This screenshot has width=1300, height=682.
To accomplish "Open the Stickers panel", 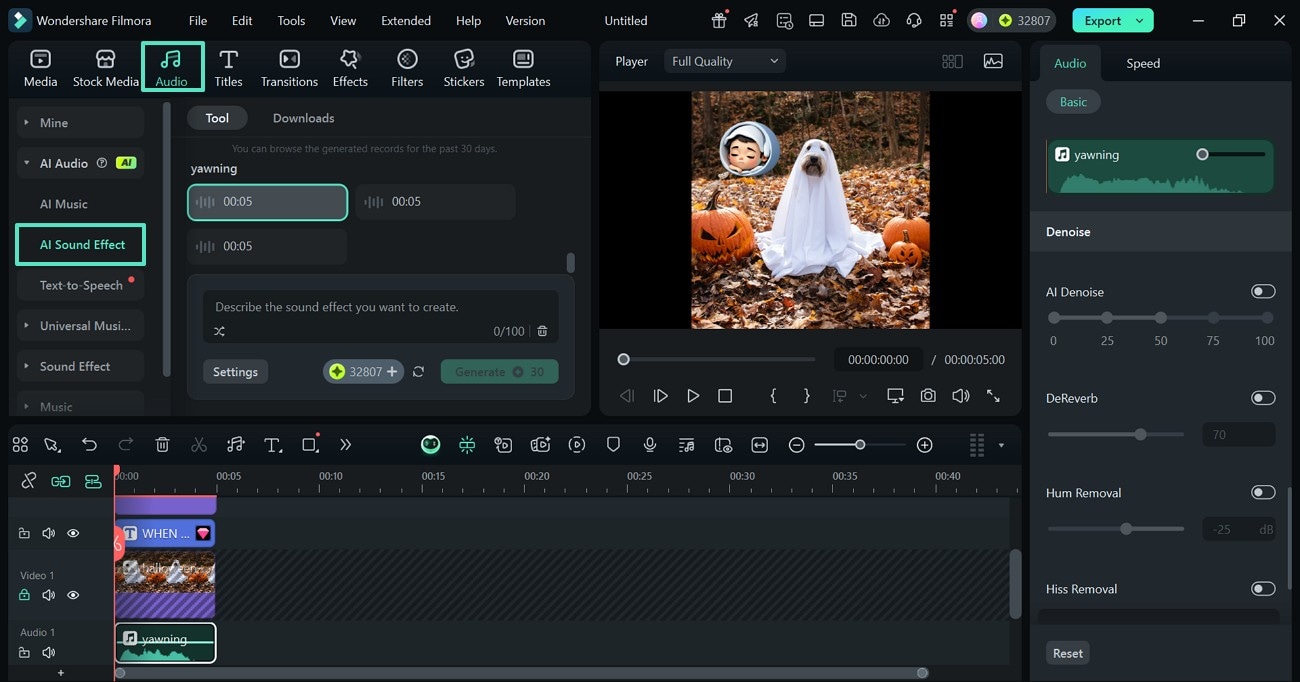I will (x=463, y=68).
